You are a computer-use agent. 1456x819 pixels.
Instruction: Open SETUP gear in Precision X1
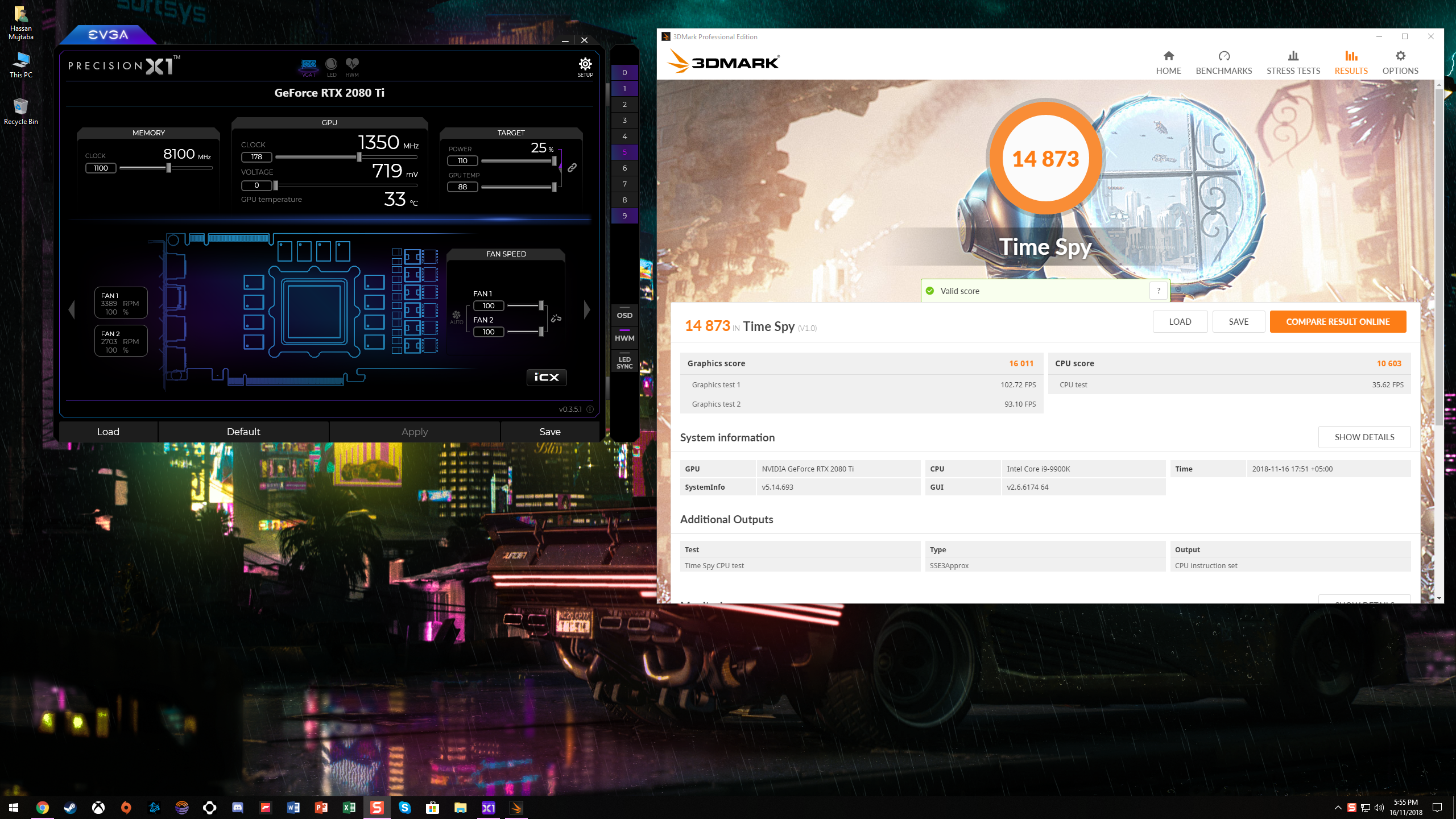pos(585,67)
